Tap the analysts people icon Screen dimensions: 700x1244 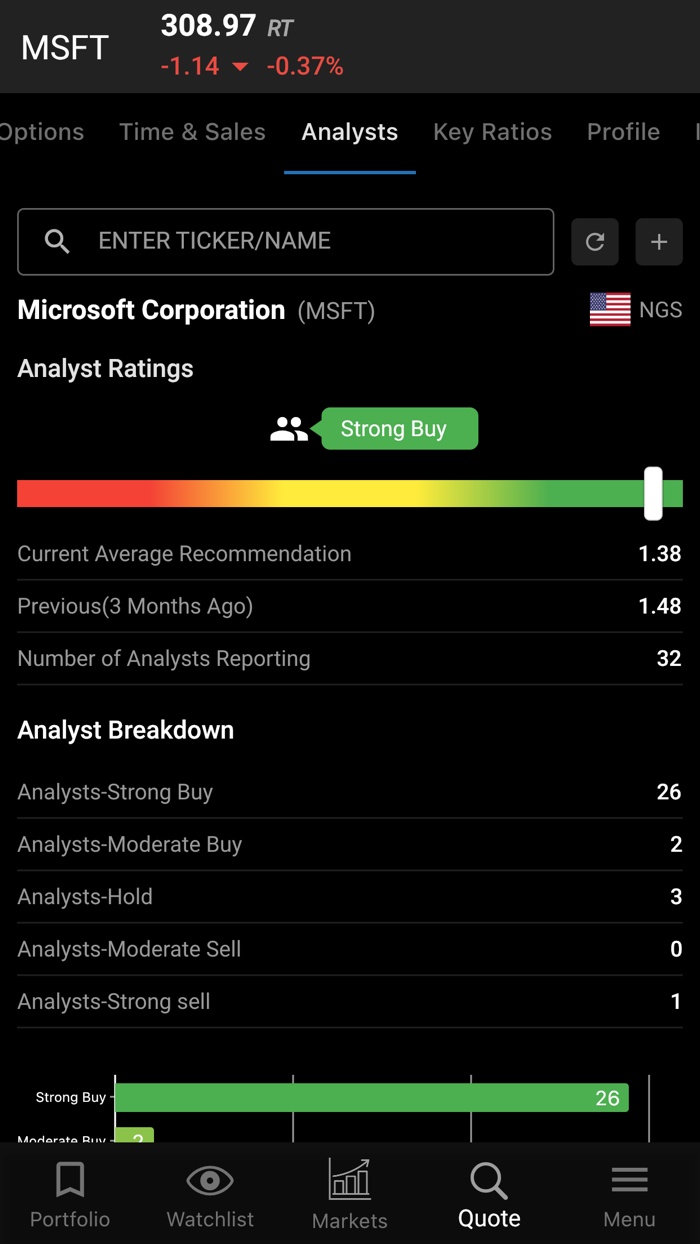(x=289, y=429)
